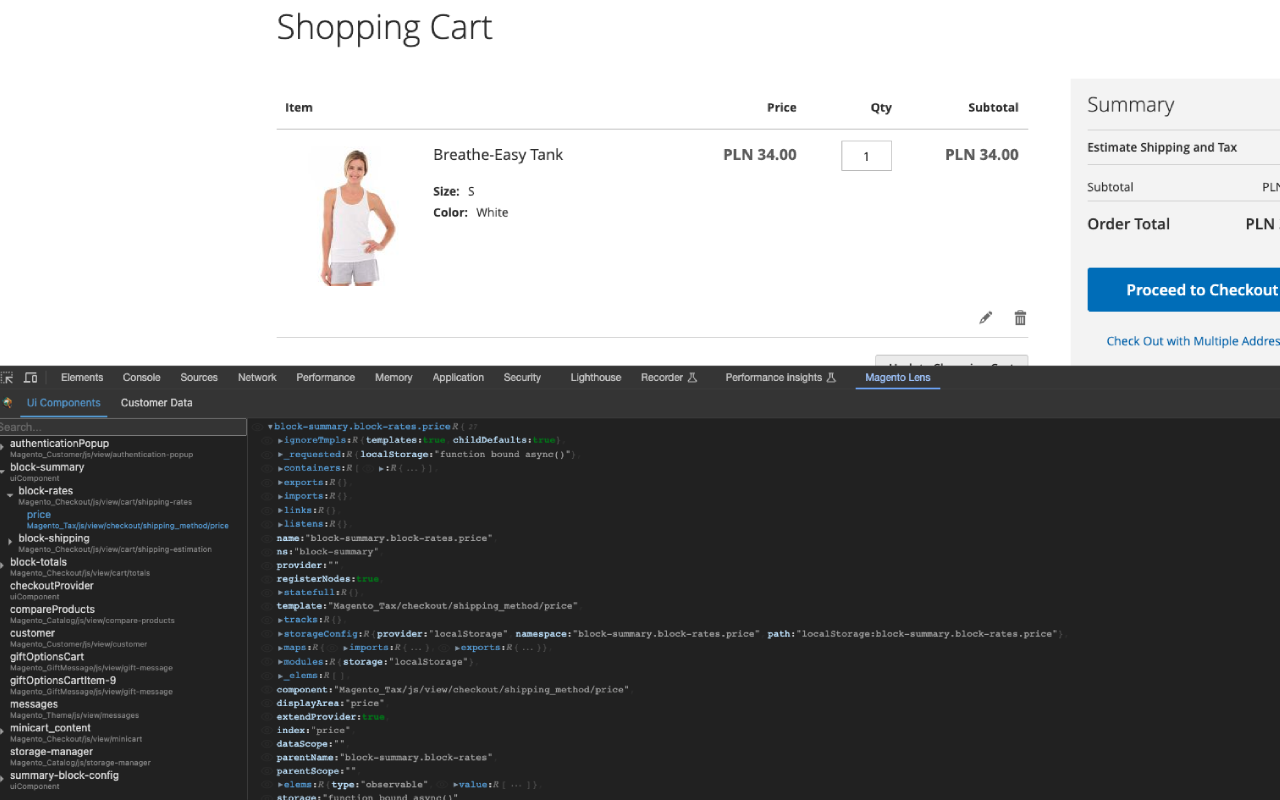
Task: Expand the _elems property
Action: point(280,676)
